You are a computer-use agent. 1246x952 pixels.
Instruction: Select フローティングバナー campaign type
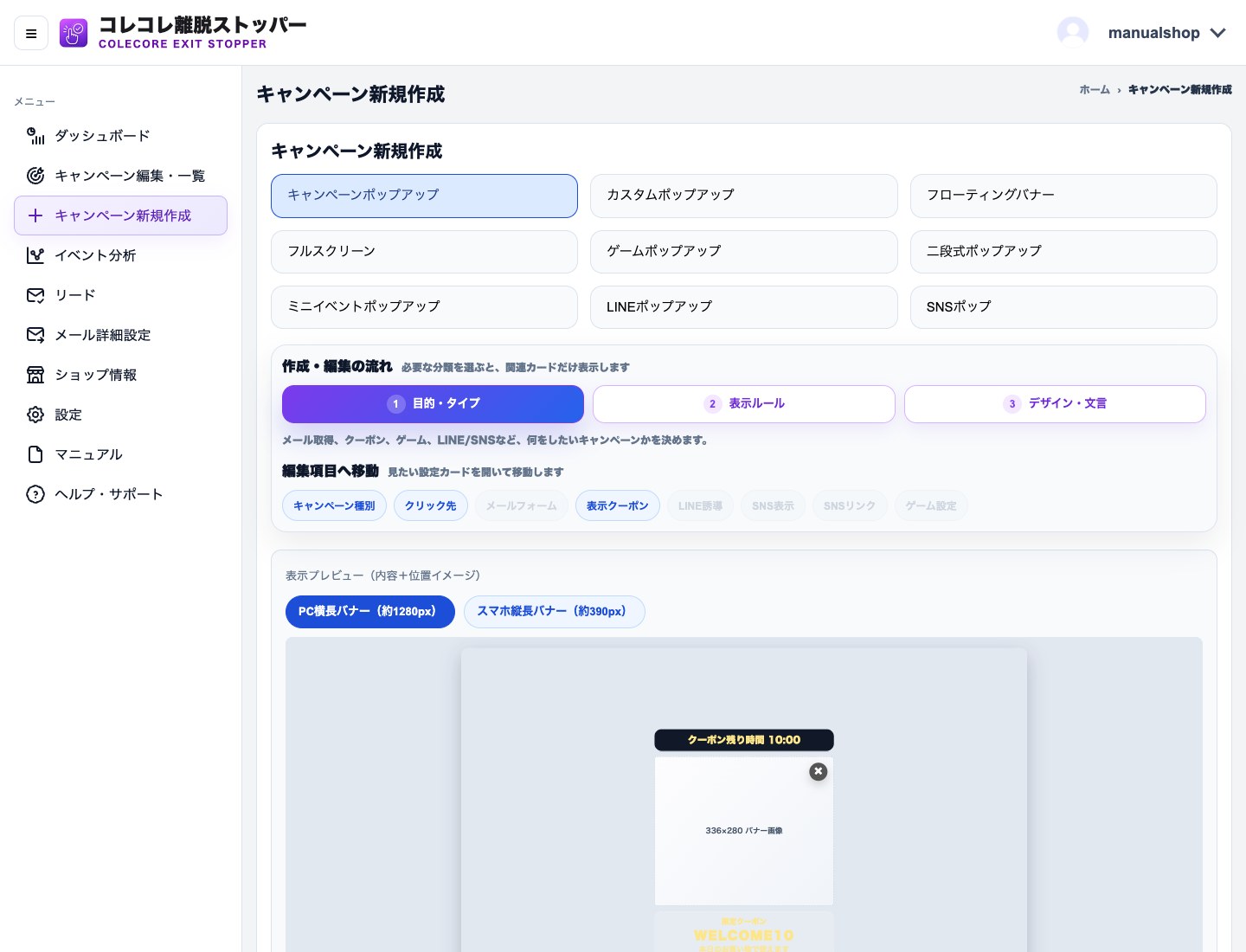tap(1063, 196)
